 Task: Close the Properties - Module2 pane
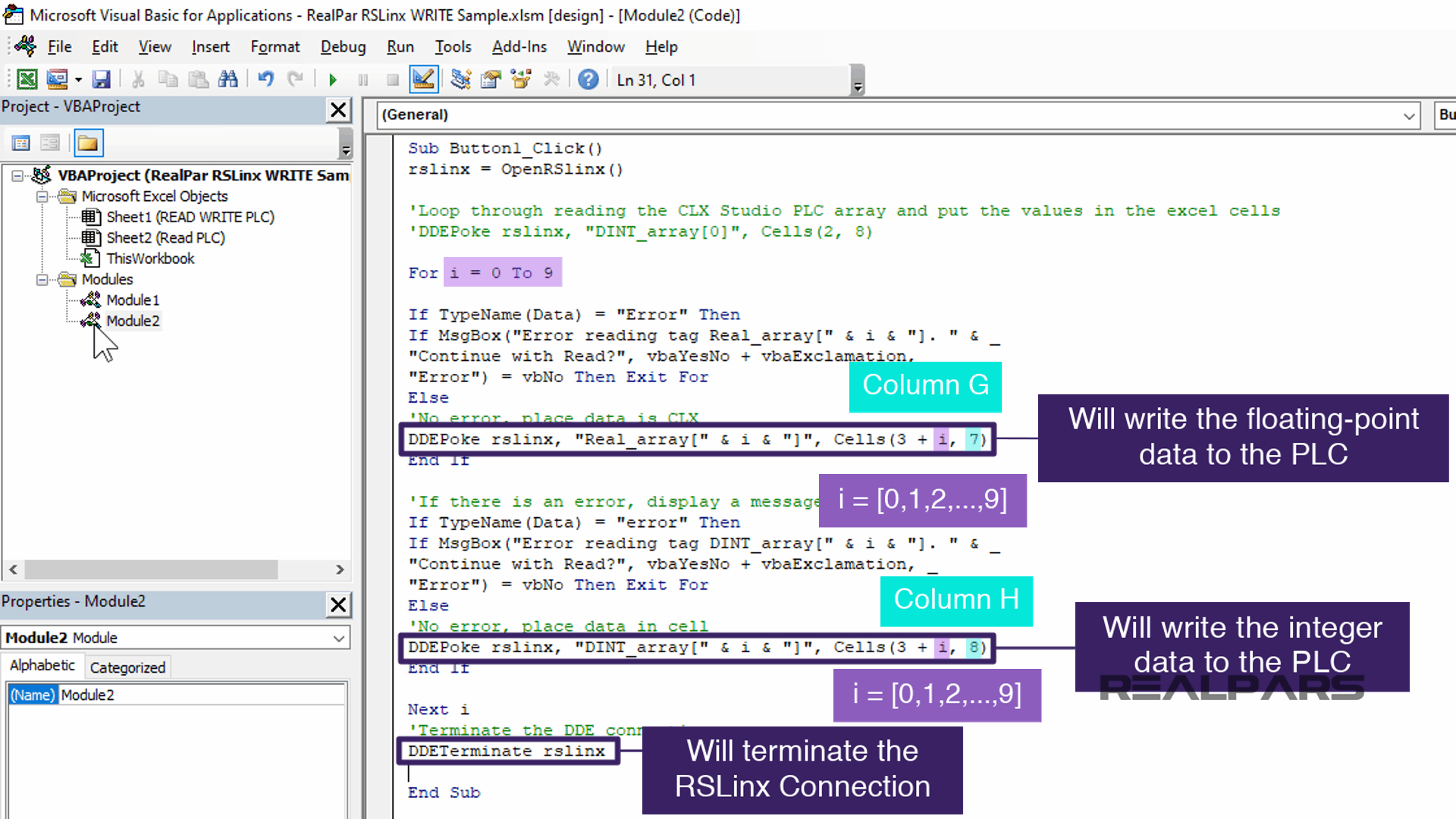coord(338,604)
